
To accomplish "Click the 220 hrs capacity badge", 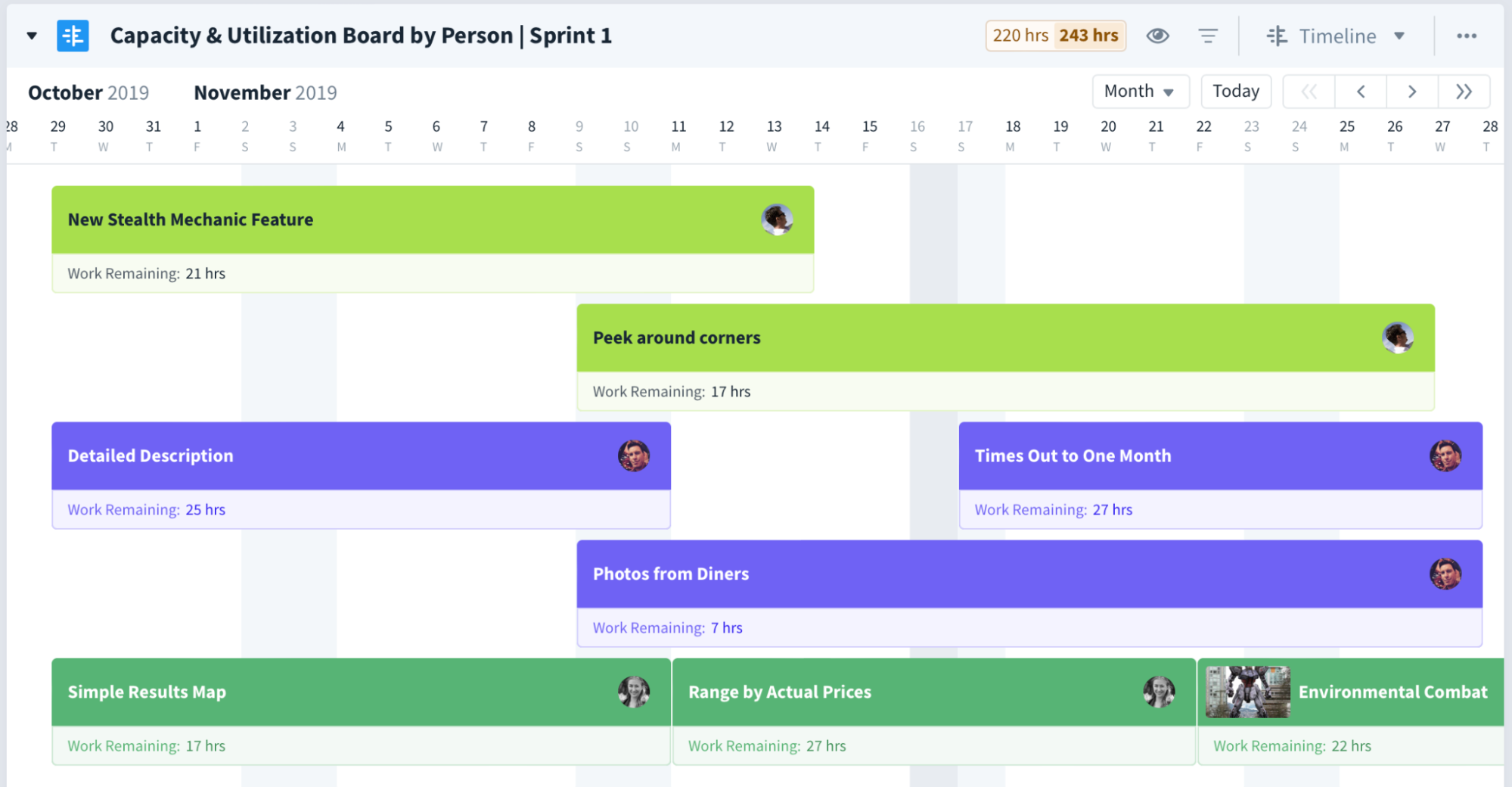I will pos(1019,35).
